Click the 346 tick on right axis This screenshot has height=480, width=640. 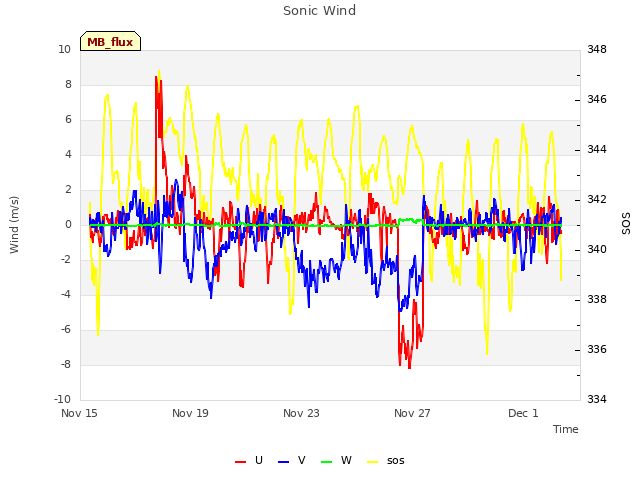(x=597, y=100)
